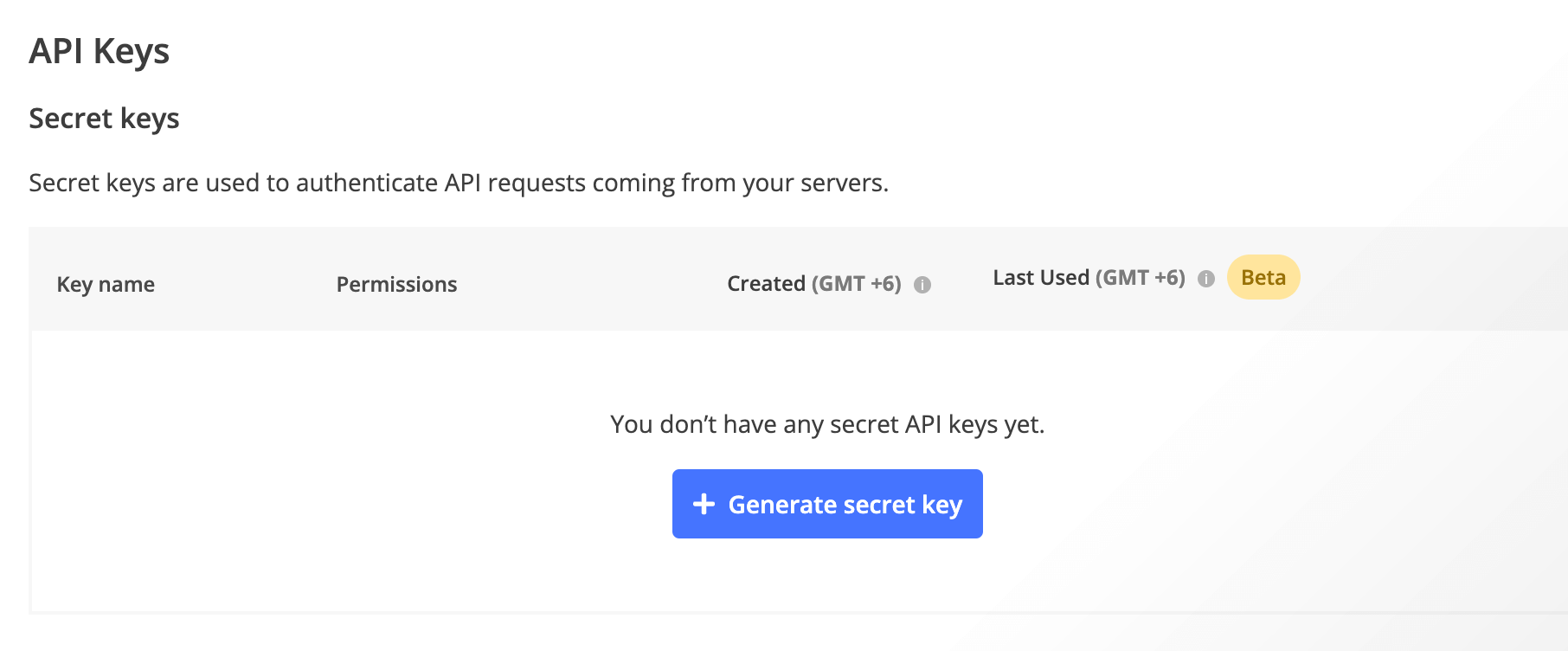This screenshot has width=1568, height=651.
Task: Click the Created (GMT +6) column header
Action: point(813,283)
